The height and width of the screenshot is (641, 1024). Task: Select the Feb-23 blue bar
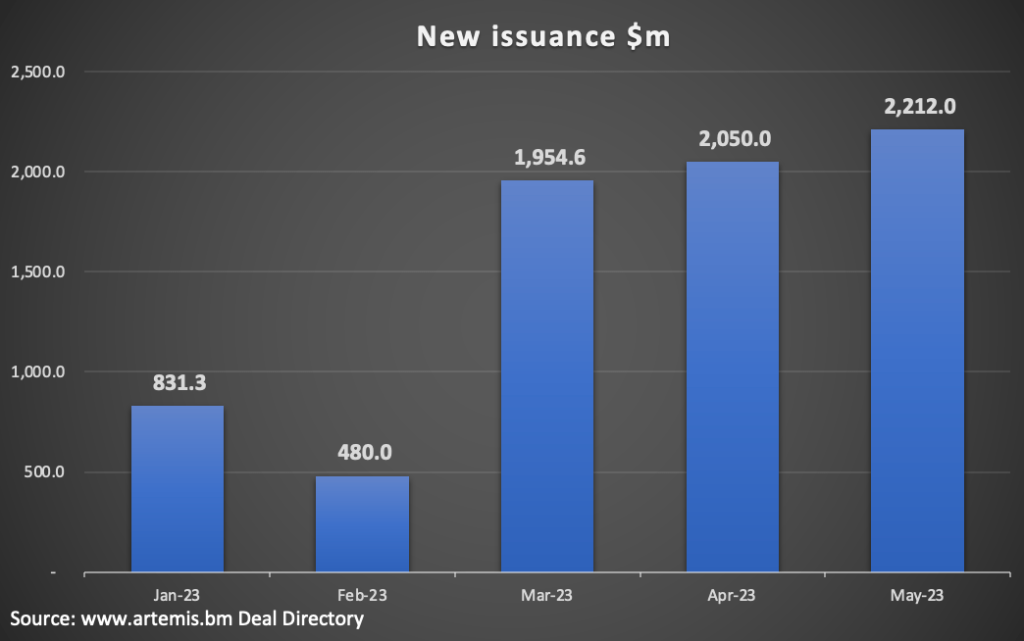[x=362, y=524]
